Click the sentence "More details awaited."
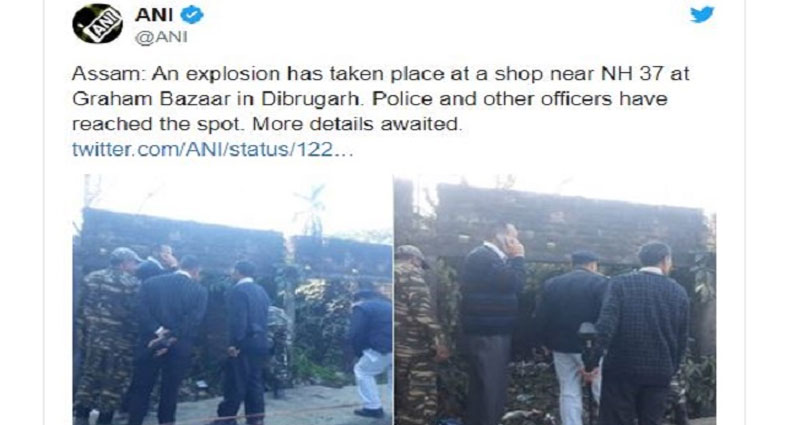Screen dimensions: 790x425 [x=357, y=124]
